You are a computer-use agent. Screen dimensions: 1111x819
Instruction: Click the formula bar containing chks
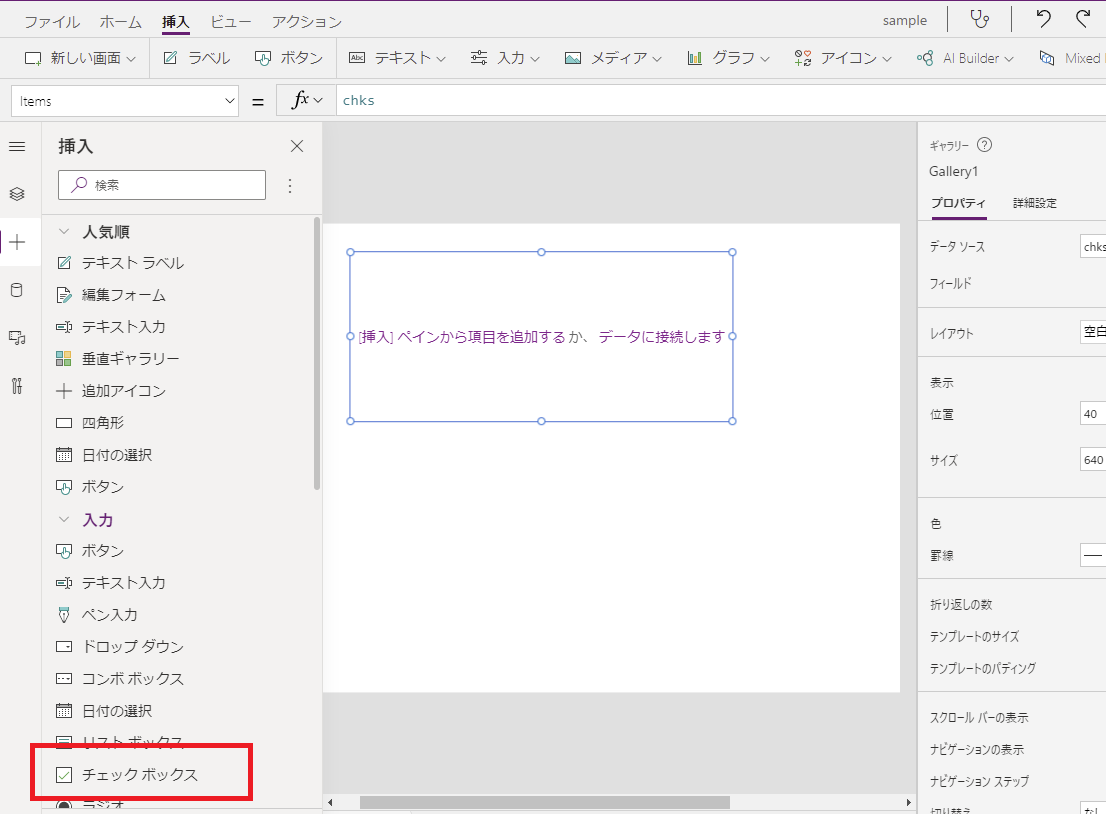358,100
